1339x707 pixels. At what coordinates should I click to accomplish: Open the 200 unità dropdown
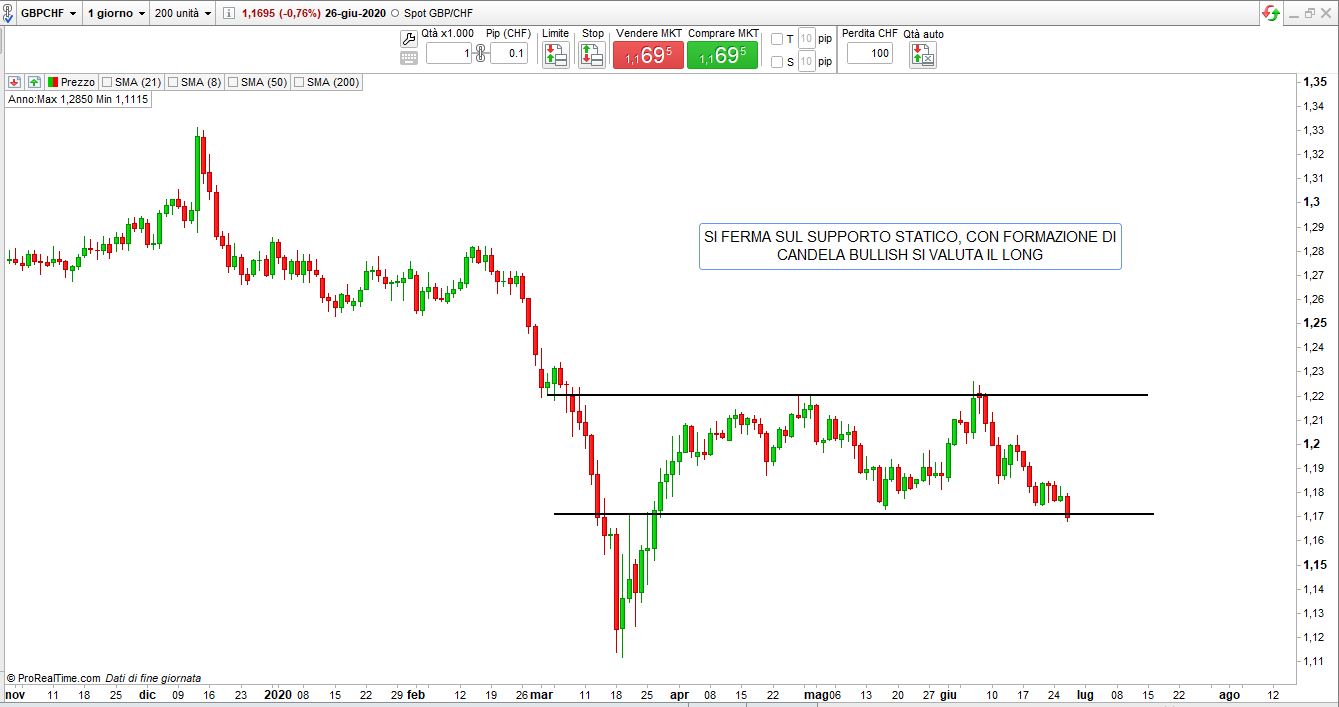point(185,13)
